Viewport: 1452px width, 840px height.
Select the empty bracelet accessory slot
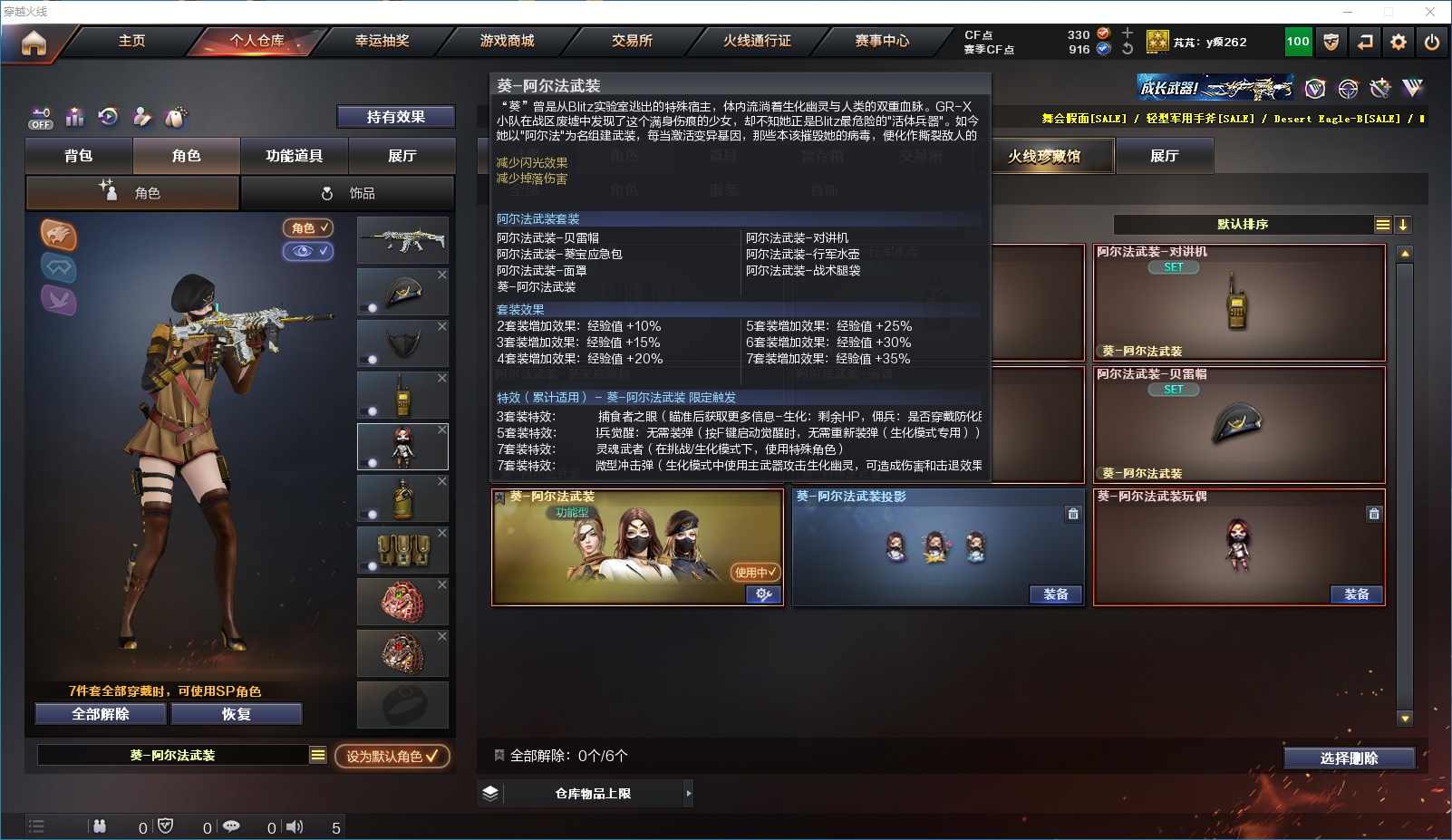pos(402,705)
